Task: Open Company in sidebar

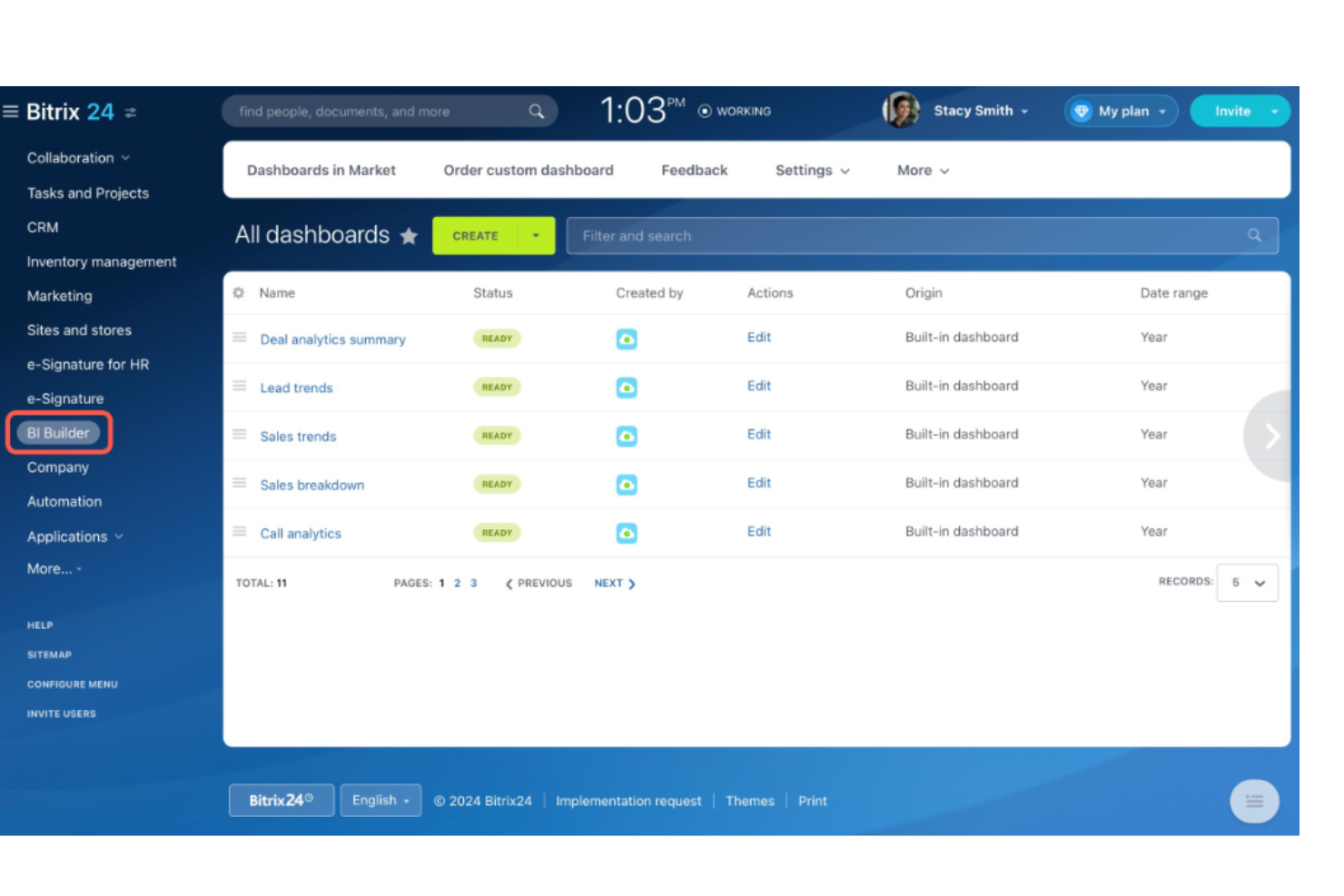Action: tap(58, 468)
